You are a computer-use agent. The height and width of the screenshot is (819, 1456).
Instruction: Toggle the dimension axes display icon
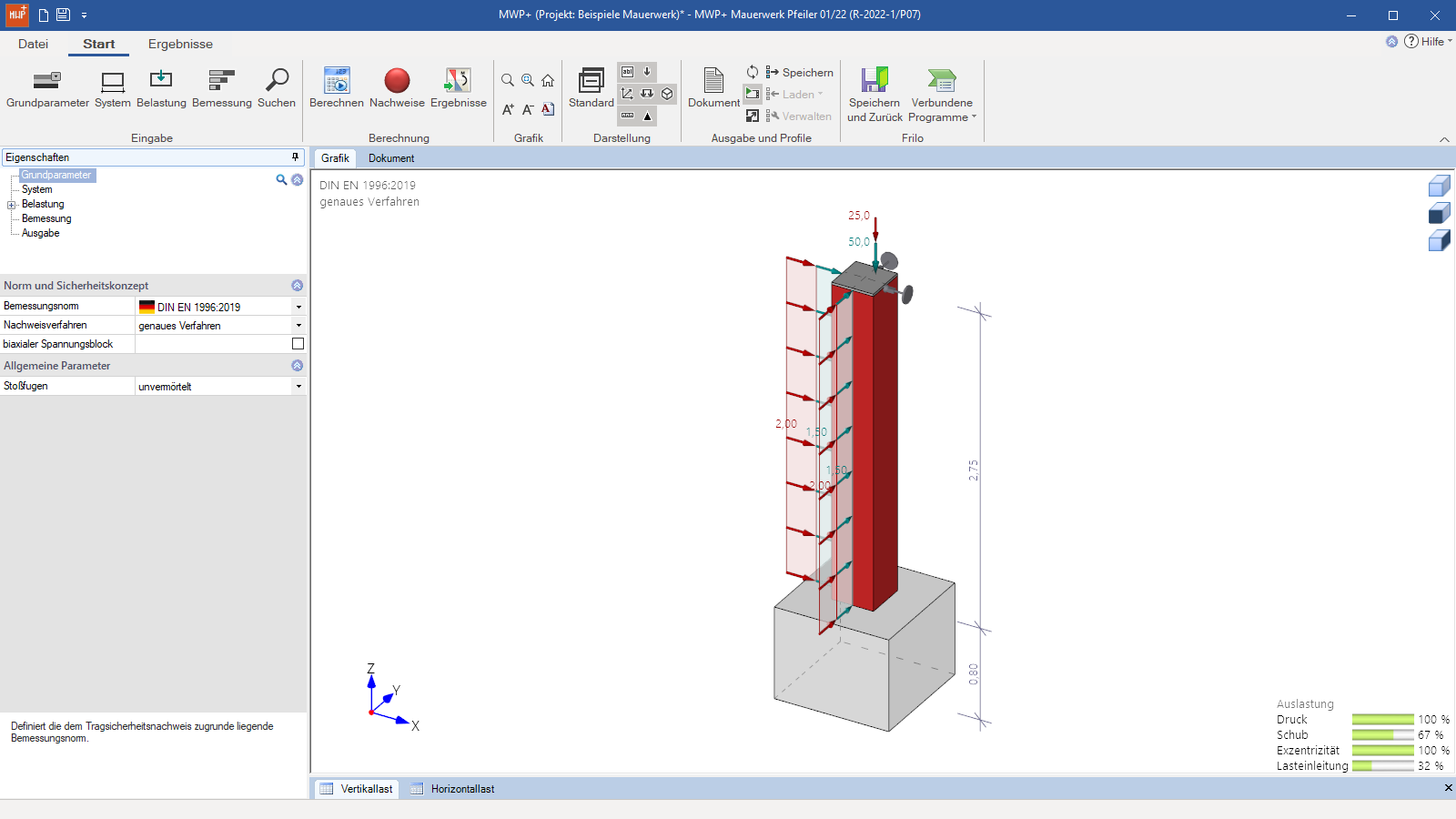click(x=627, y=94)
